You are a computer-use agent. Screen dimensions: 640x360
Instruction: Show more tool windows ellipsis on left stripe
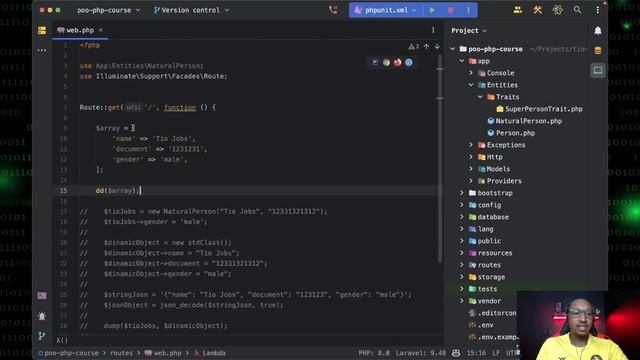tap(42, 50)
